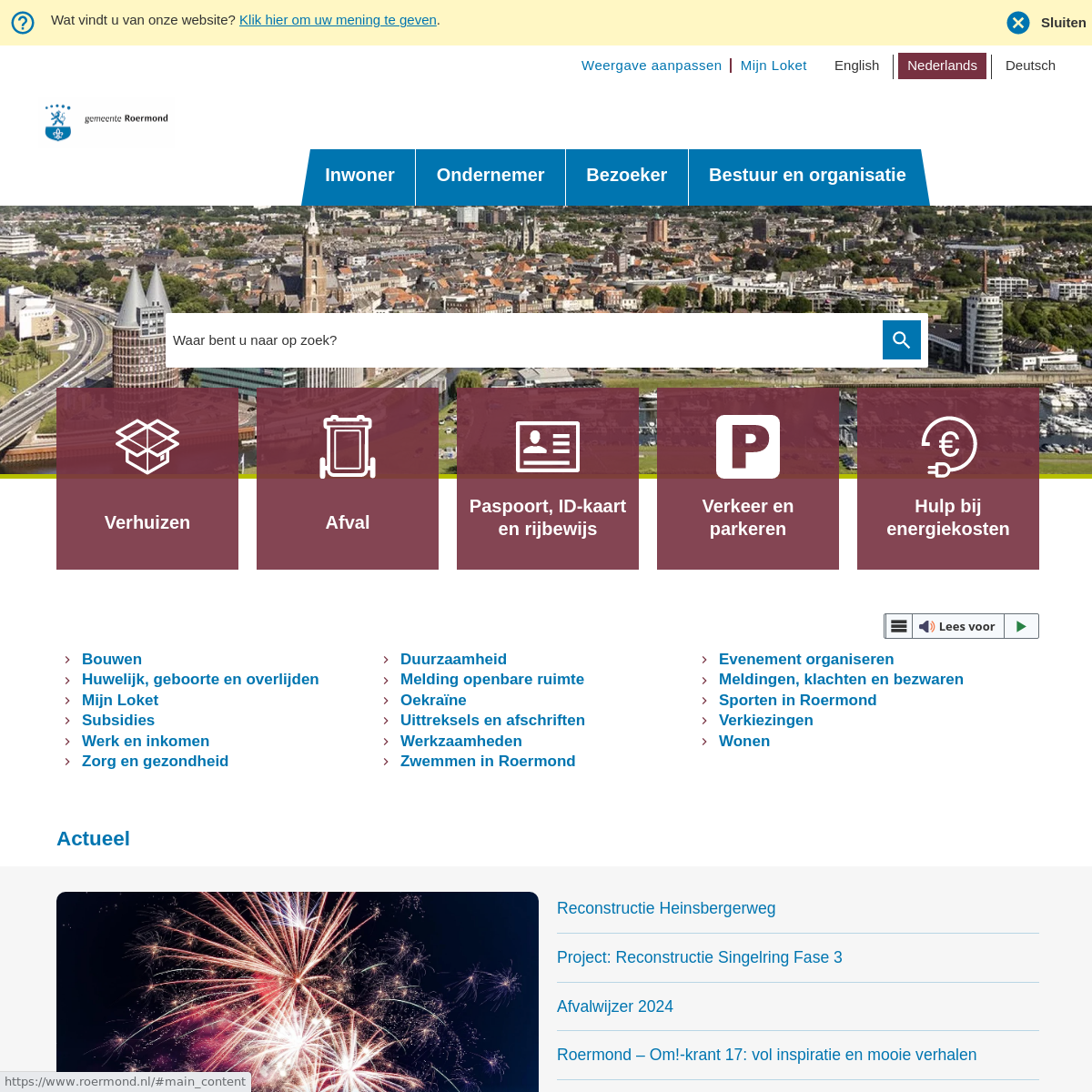Switch language to Deutsch
Viewport: 1092px width, 1092px height.
[1030, 66]
